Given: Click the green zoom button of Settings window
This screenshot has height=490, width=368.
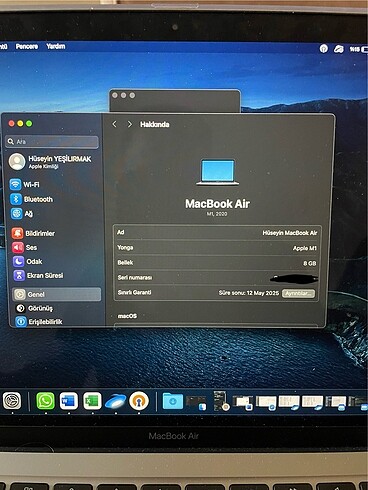Looking at the screenshot, I should pyautogui.click(x=29, y=124).
